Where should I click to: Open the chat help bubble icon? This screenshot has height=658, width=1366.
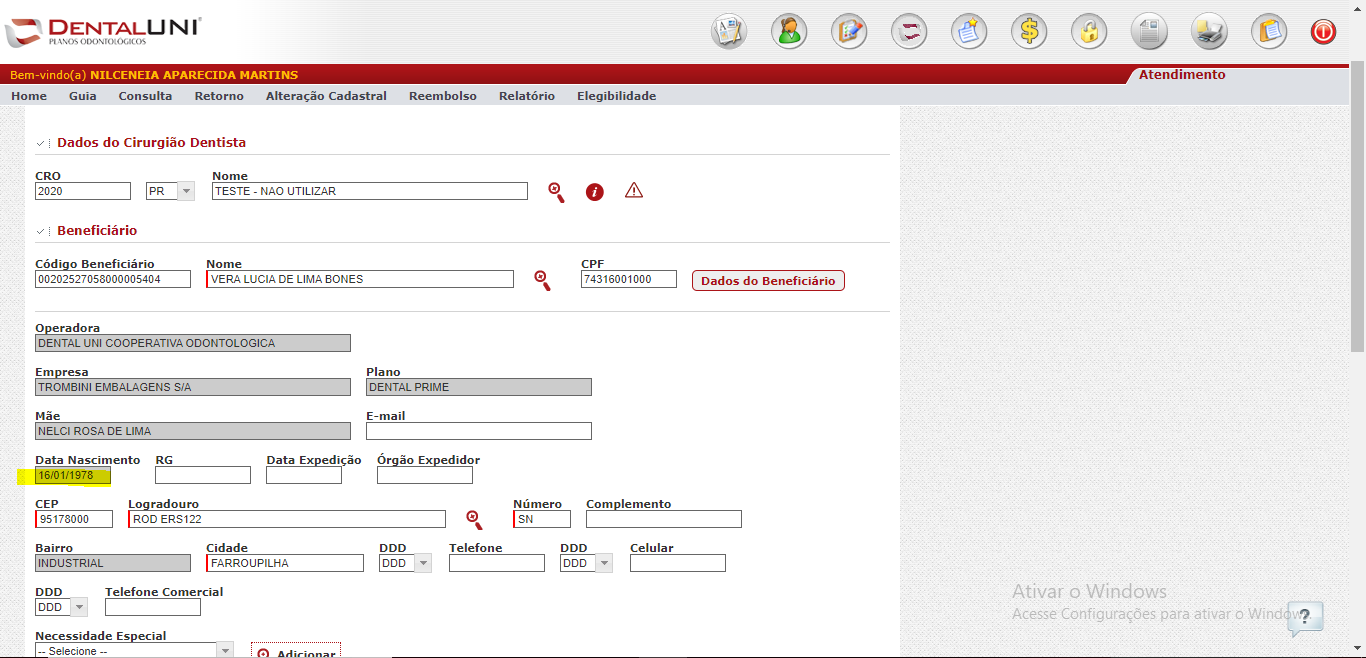pos(1305,618)
